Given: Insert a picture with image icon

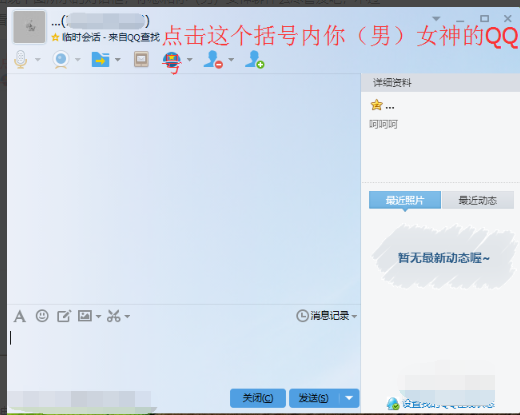Looking at the screenshot, I should [x=85, y=316].
